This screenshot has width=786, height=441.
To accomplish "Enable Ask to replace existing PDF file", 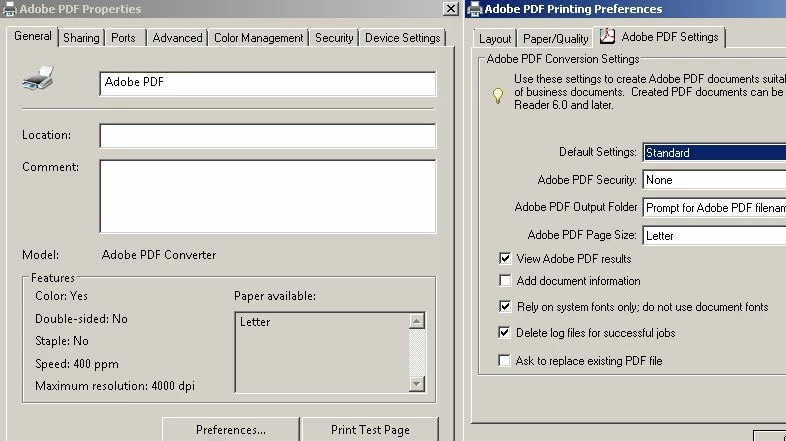I will click(504, 360).
